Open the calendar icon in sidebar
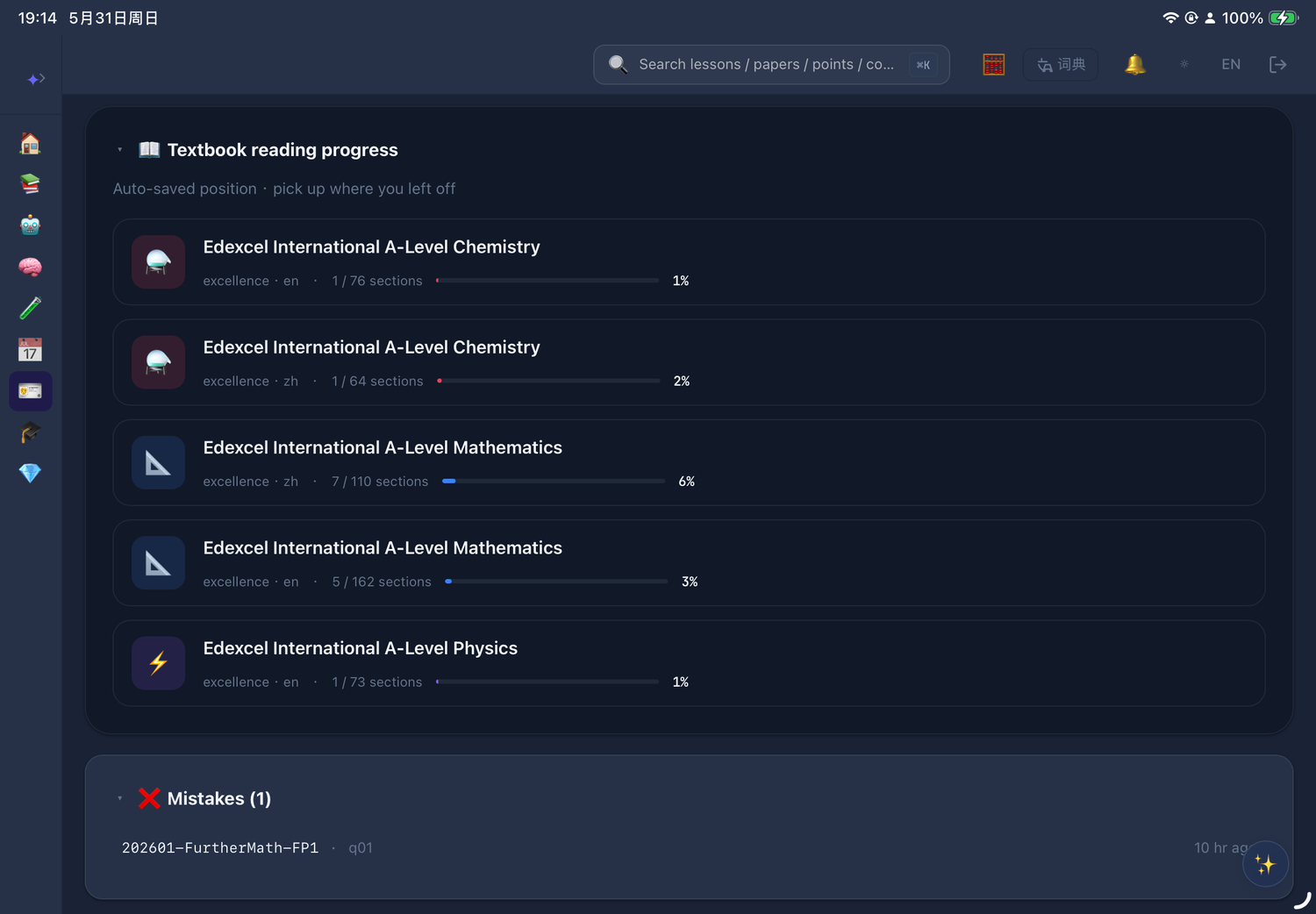 point(31,350)
